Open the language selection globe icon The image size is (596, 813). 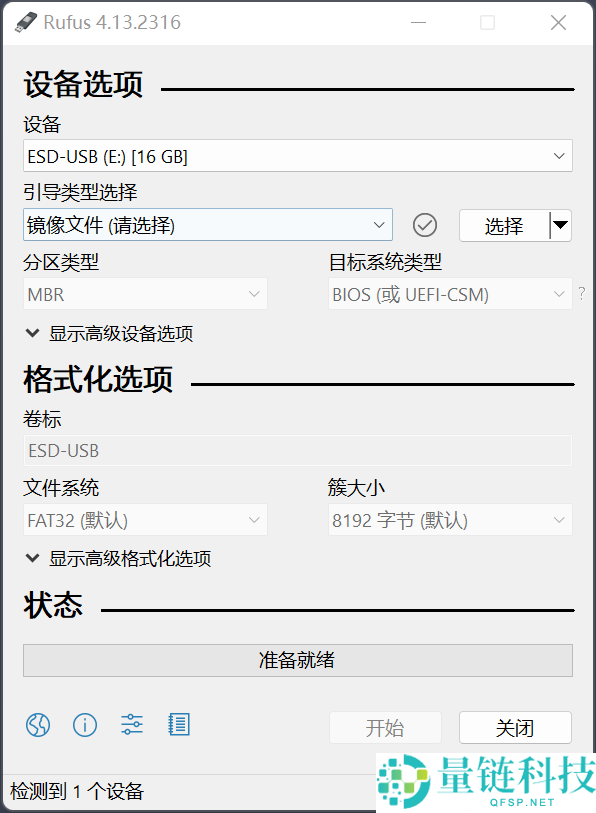[37, 725]
